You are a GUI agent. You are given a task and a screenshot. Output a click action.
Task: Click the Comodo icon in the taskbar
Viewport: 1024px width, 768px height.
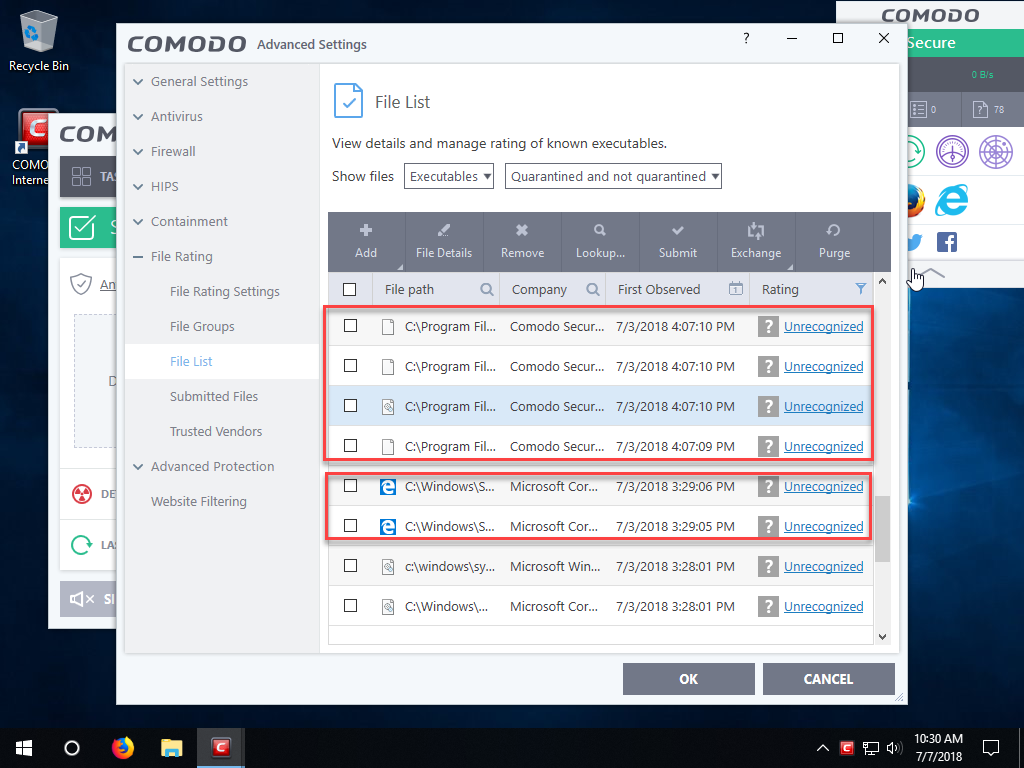221,748
